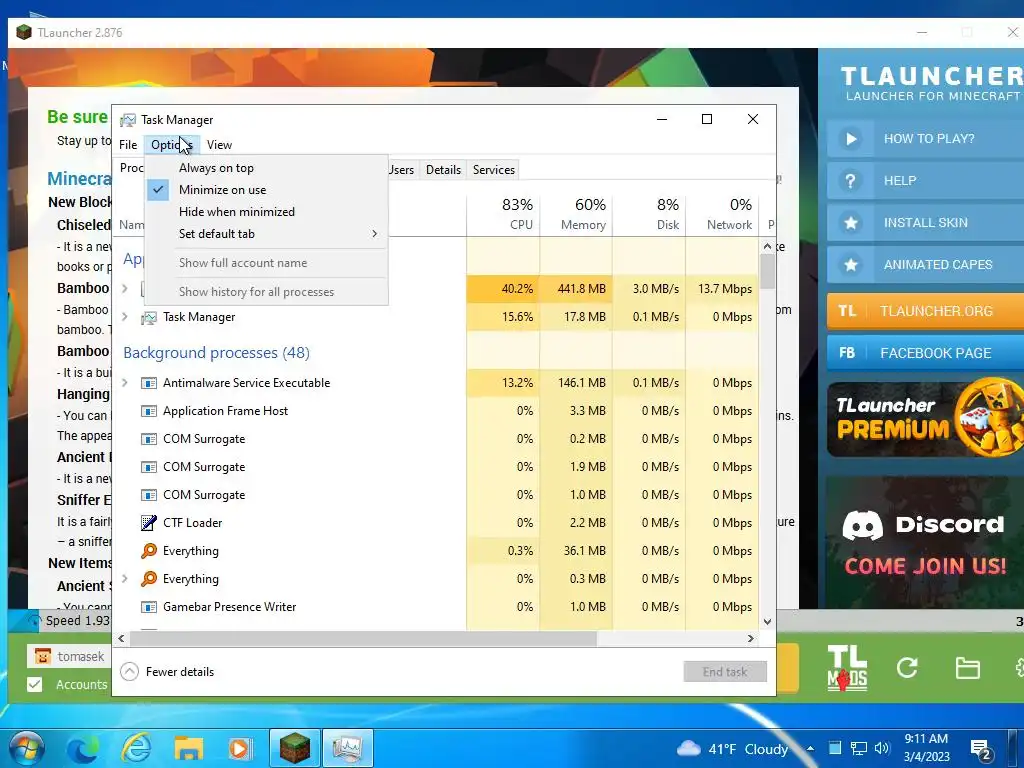Open the media player taskbar icon
The width and height of the screenshot is (1024, 768).
click(240, 749)
